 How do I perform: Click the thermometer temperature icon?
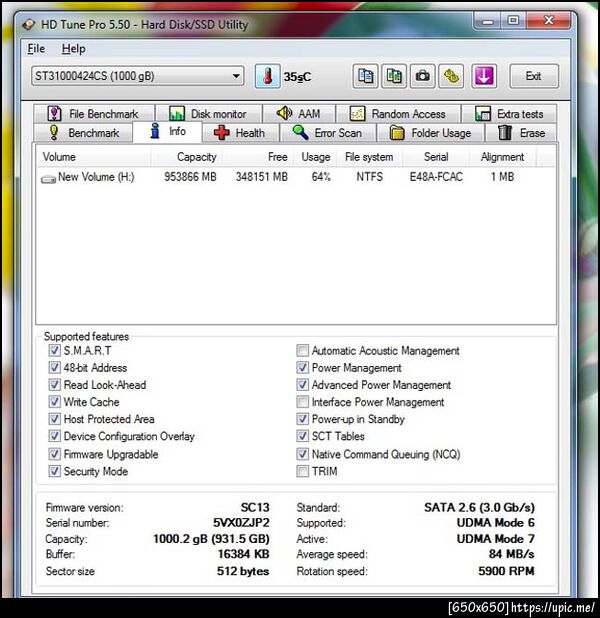[x=267, y=76]
